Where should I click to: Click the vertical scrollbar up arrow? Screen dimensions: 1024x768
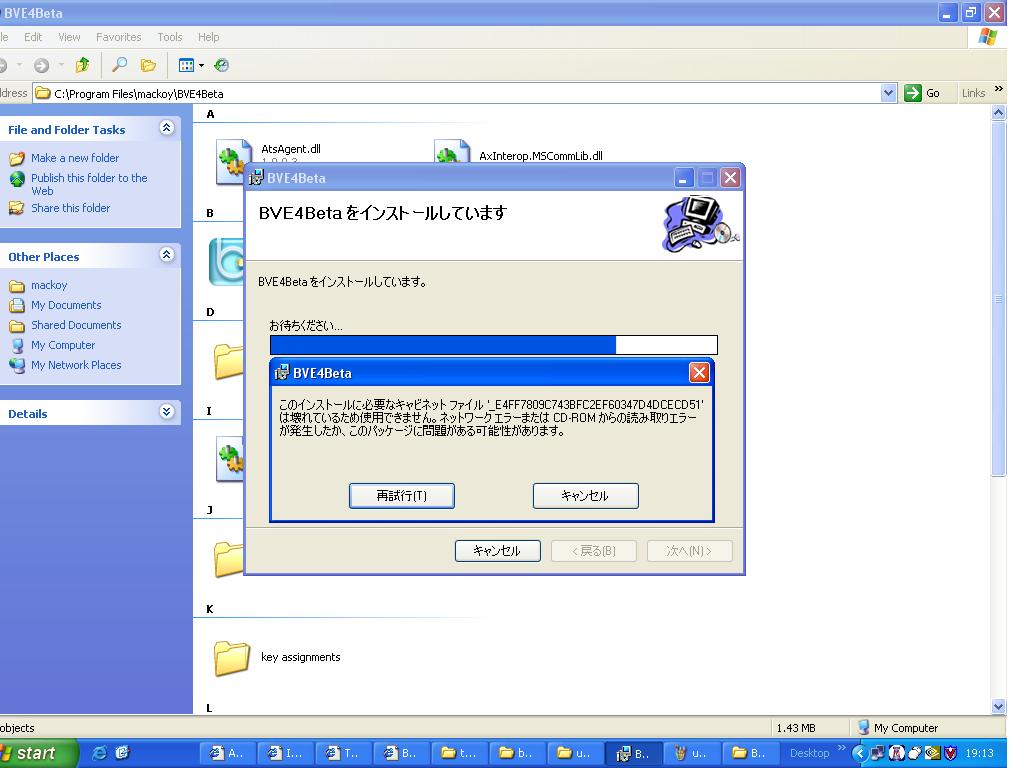(999, 113)
